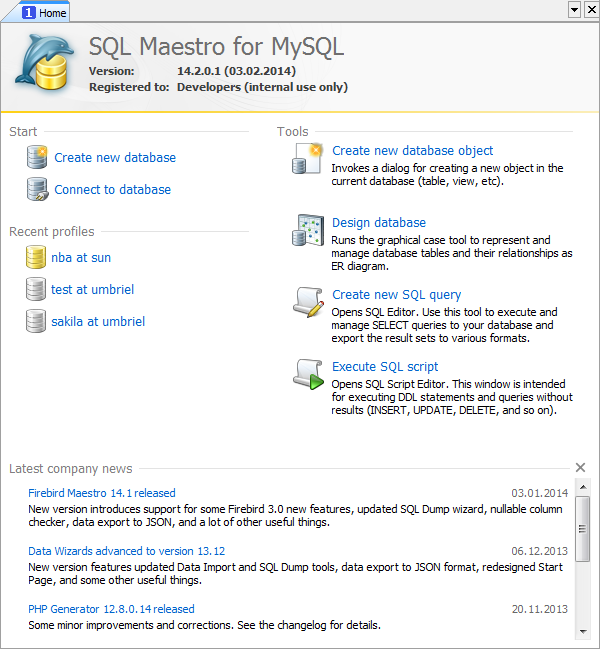
Task: Click the test at umbriel profile icon
Action: [x=35, y=290]
